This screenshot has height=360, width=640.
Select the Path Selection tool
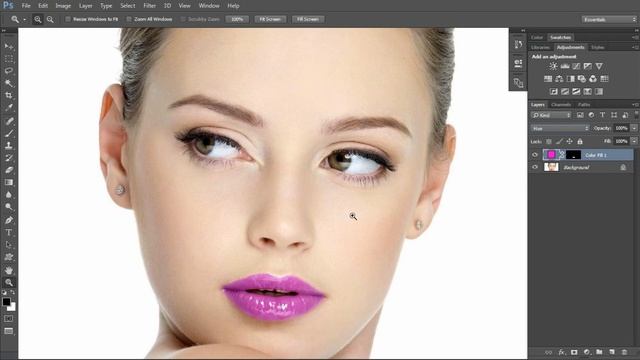9,245
